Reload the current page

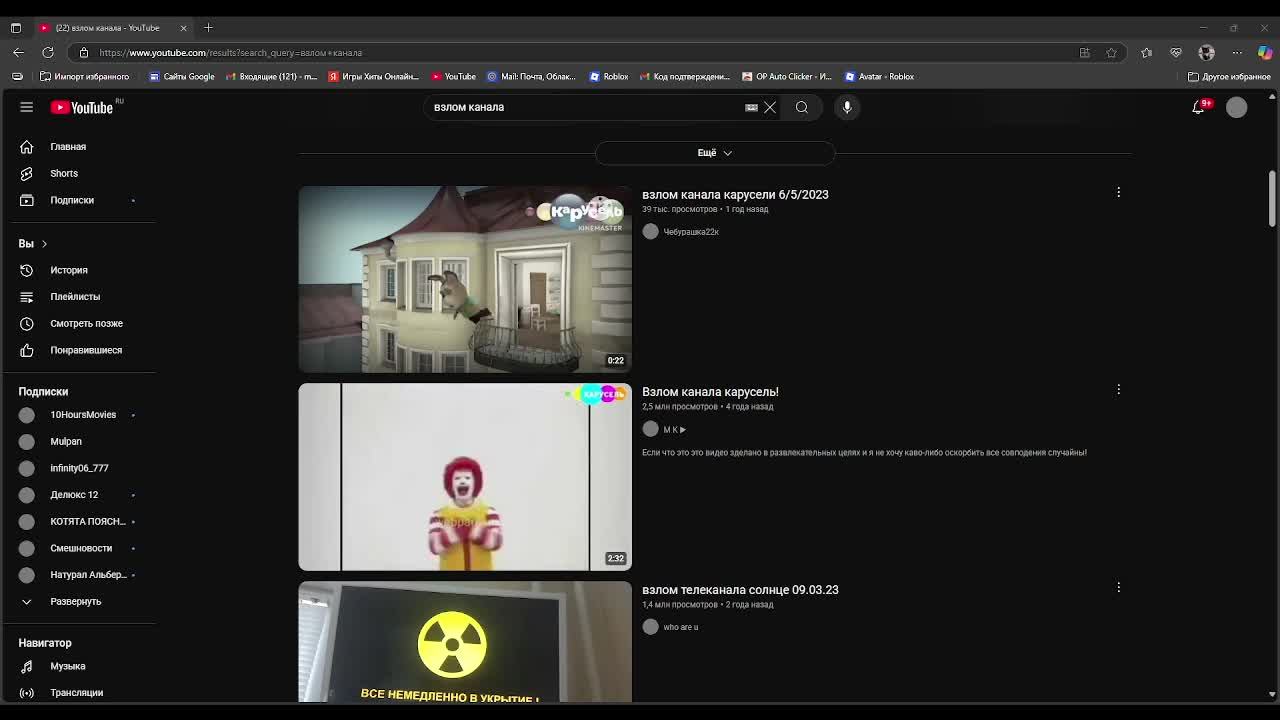(48, 52)
